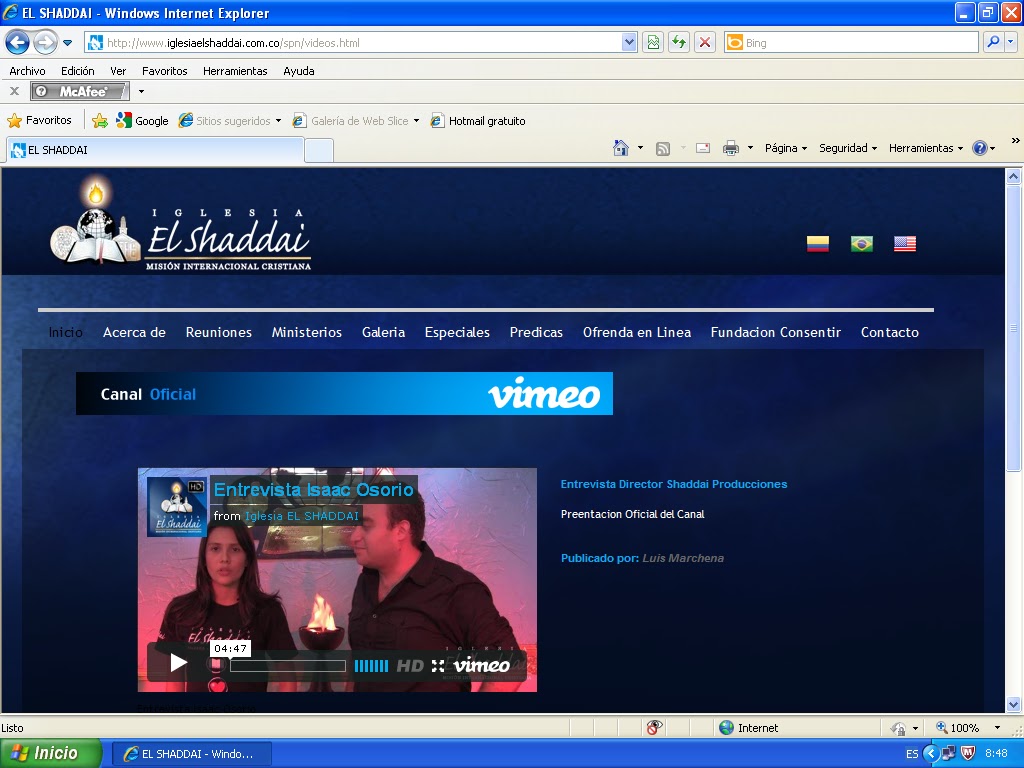Click the Help question mark icon

[x=980, y=148]
